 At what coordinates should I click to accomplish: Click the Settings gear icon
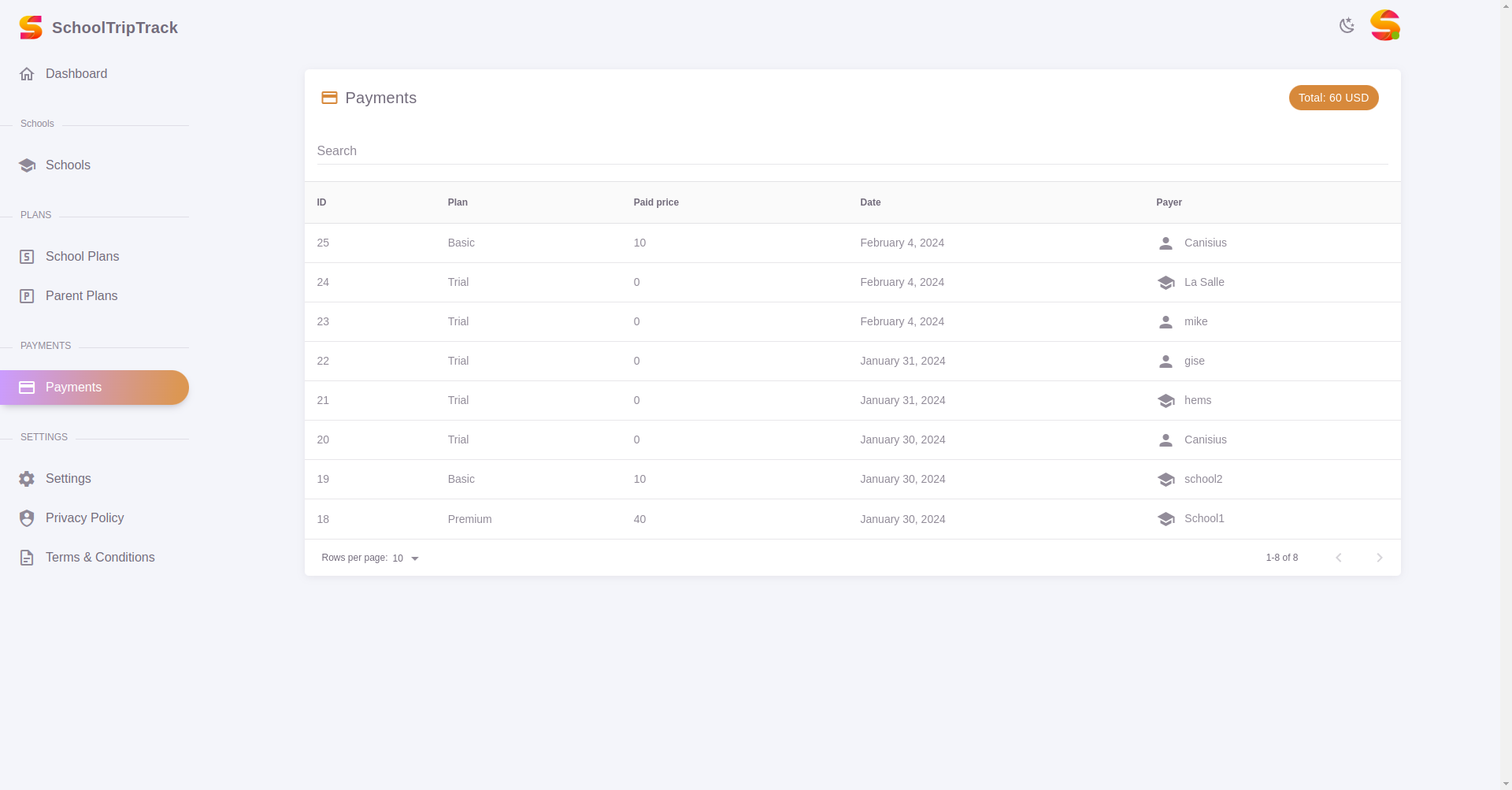27,479
